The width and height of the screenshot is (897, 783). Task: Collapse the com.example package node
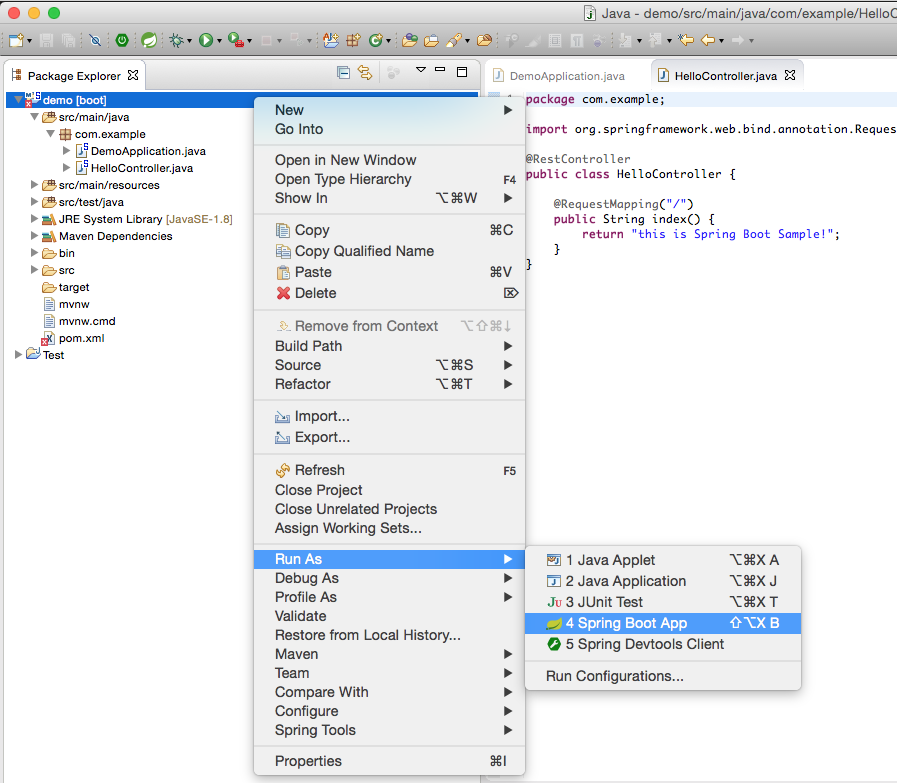click(x=50, y=134)
